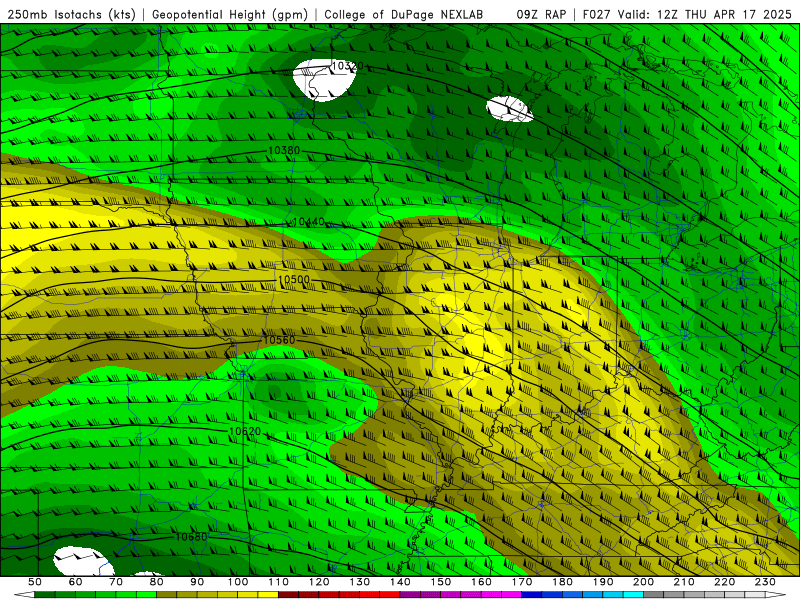
Task: Click the 10620 height contour label
Action: (x=245, y=431)
